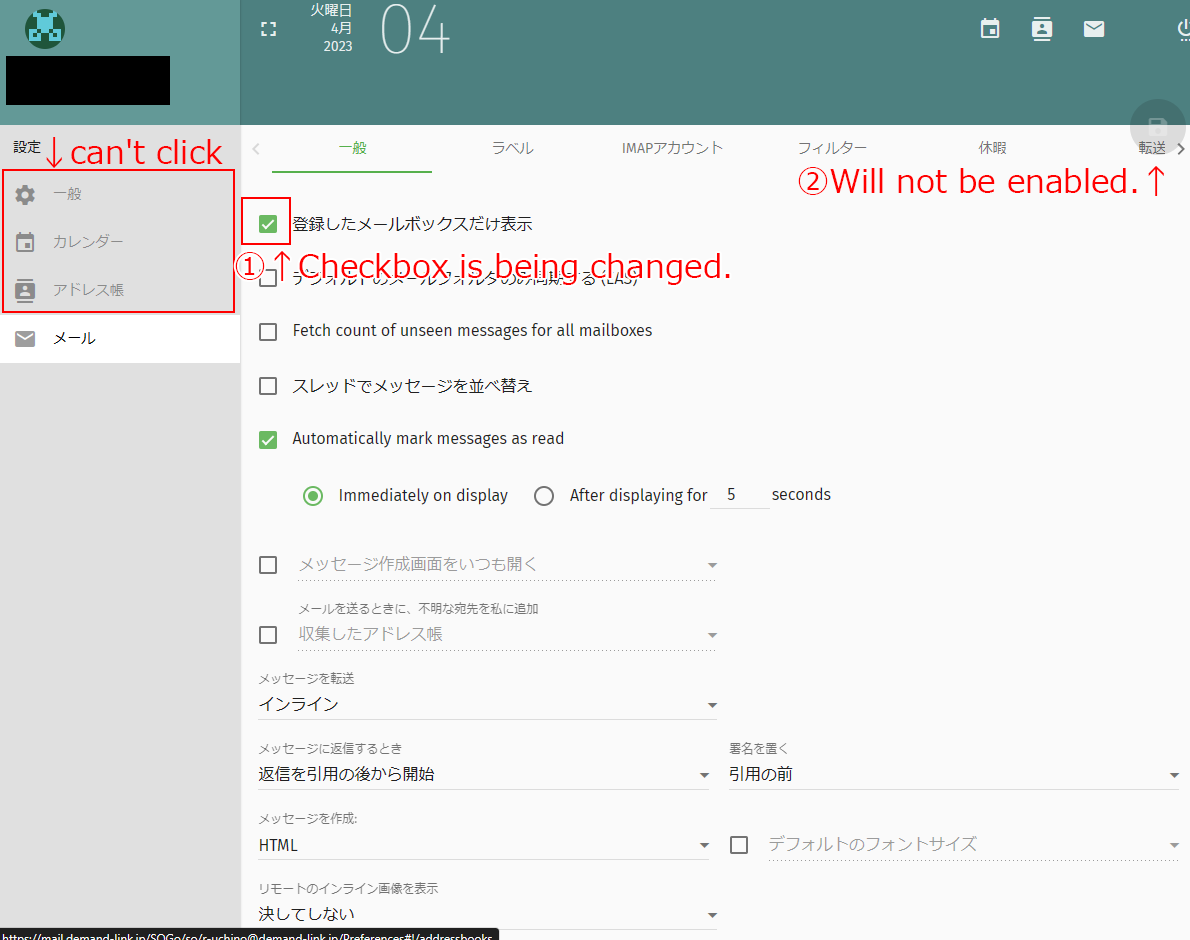Click the floating save disk button
The height and width of the screenshot is (940, 1190).
point(1157,127)
